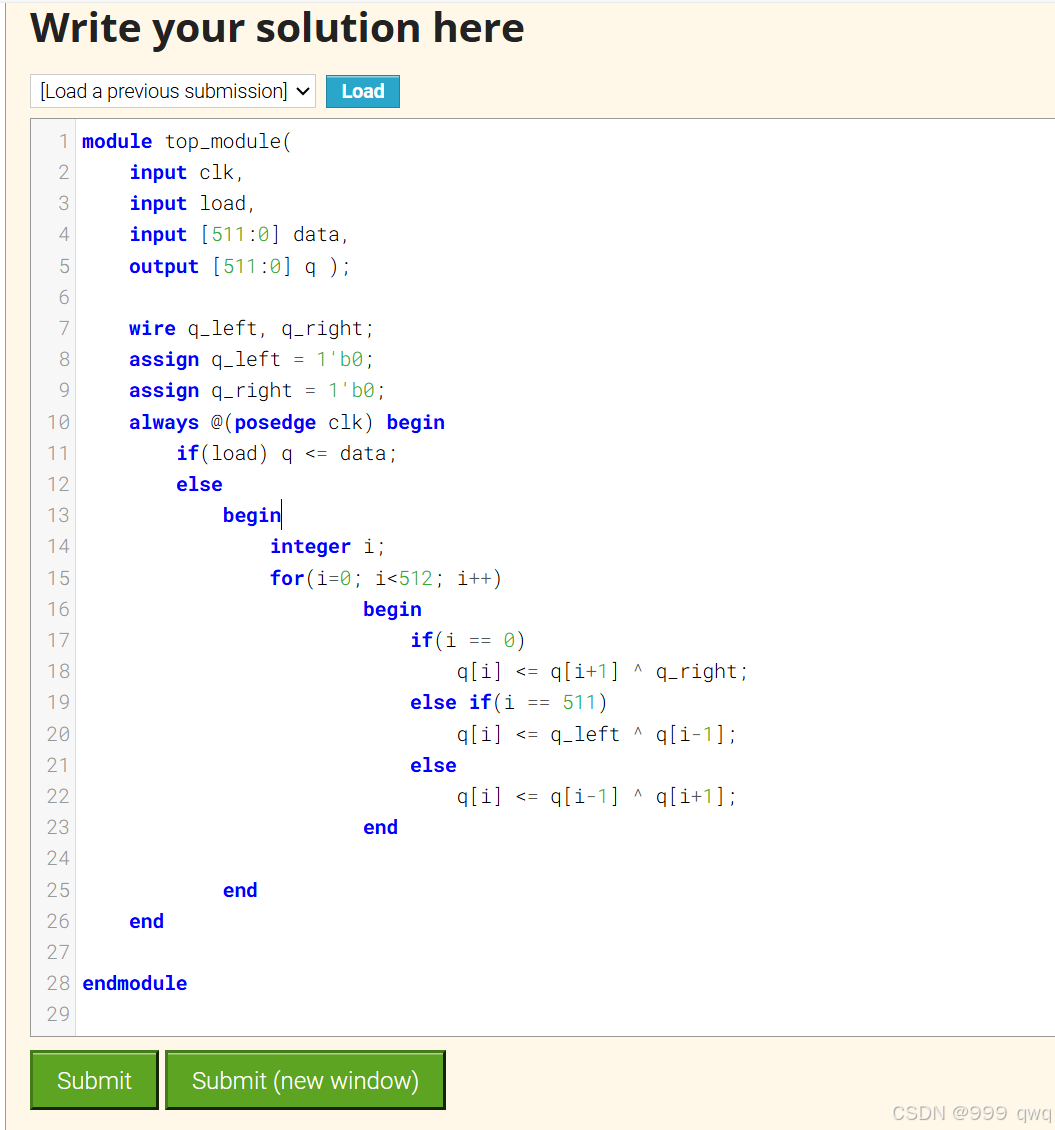The height and width of the screenshot is (1130, 1055).
Task: Click the always @(posedge clk) line
Action: [286, 422]
